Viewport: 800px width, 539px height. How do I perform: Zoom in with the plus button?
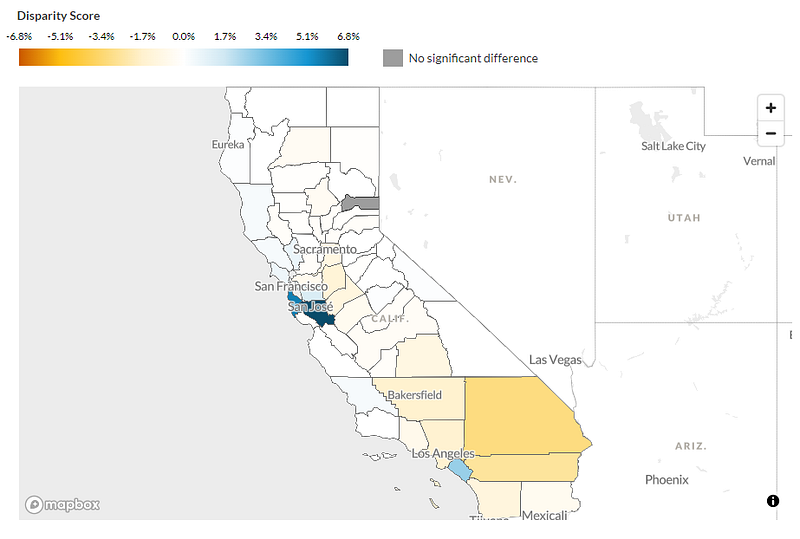click(x=770, y=108)
